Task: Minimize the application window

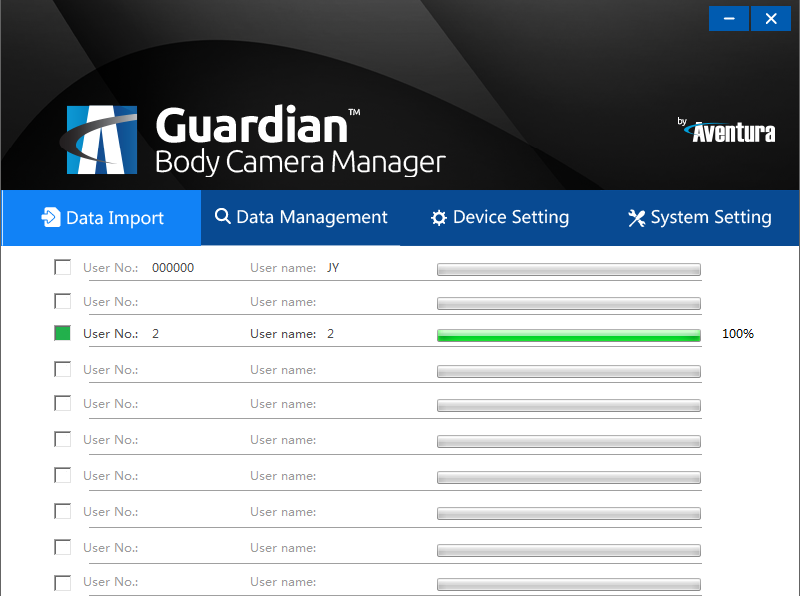Action: point(729,18)
